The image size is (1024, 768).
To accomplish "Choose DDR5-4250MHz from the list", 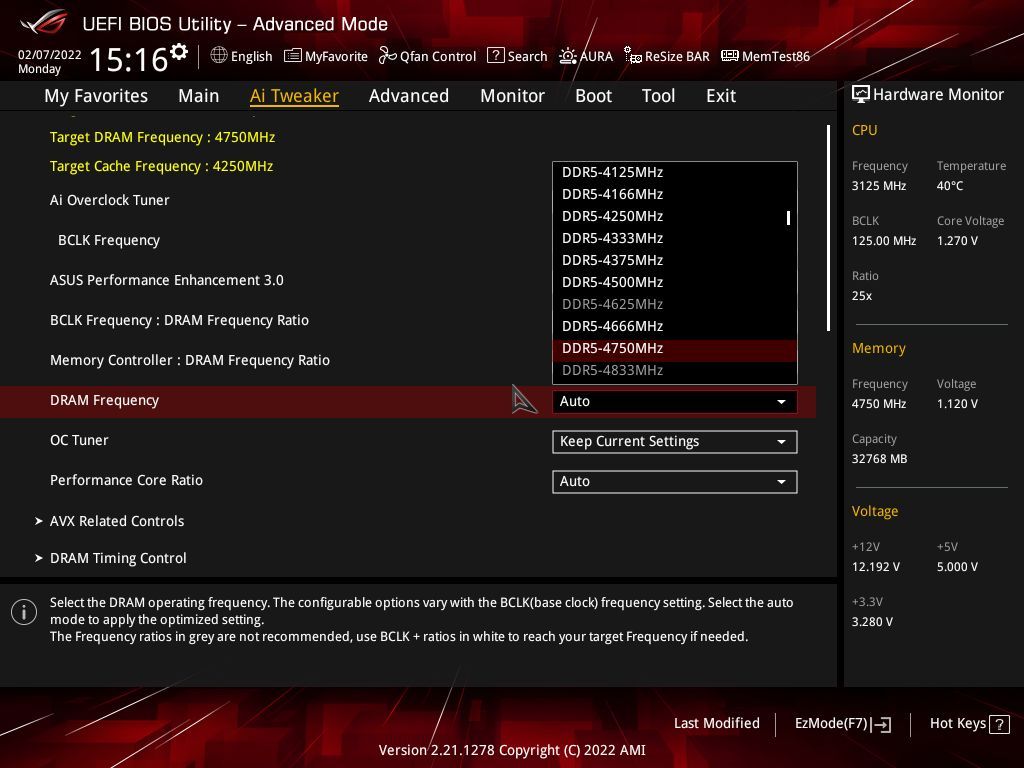I will tap(675, 216).
